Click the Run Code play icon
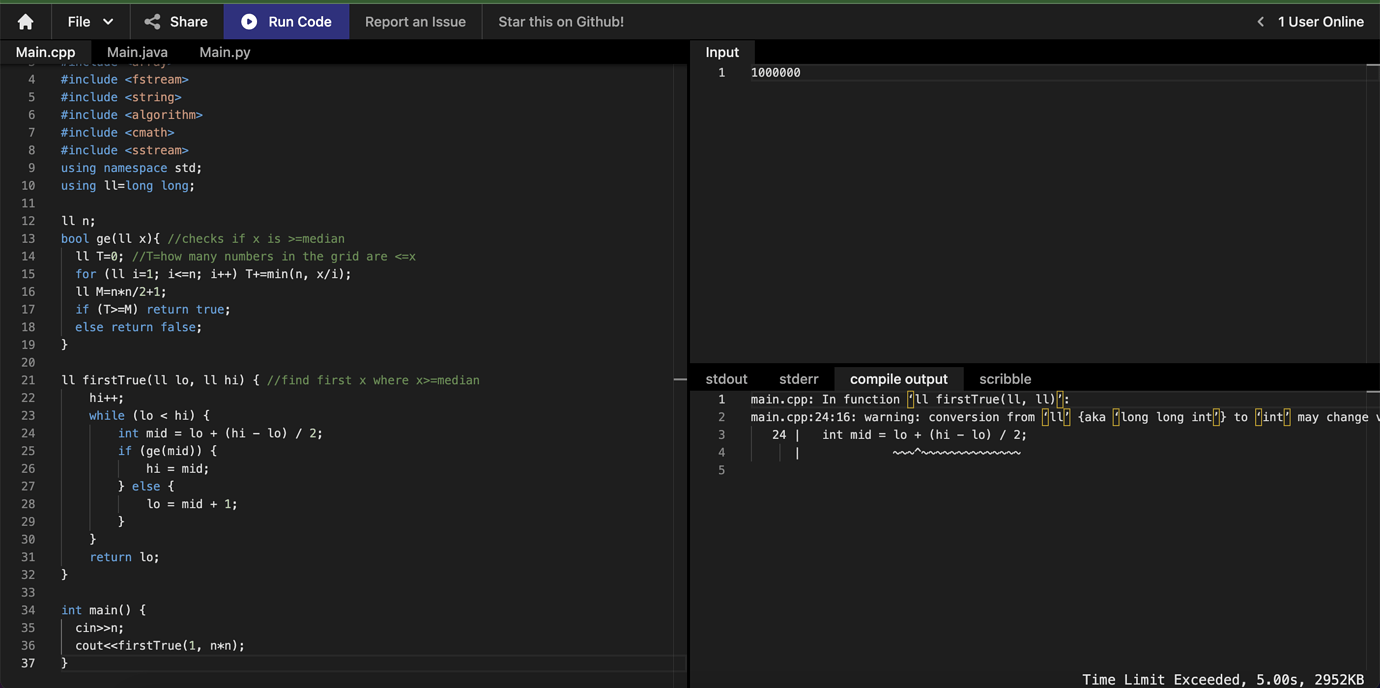Image resolution: width=1380 pixels, height=688 pixels. 249,21
